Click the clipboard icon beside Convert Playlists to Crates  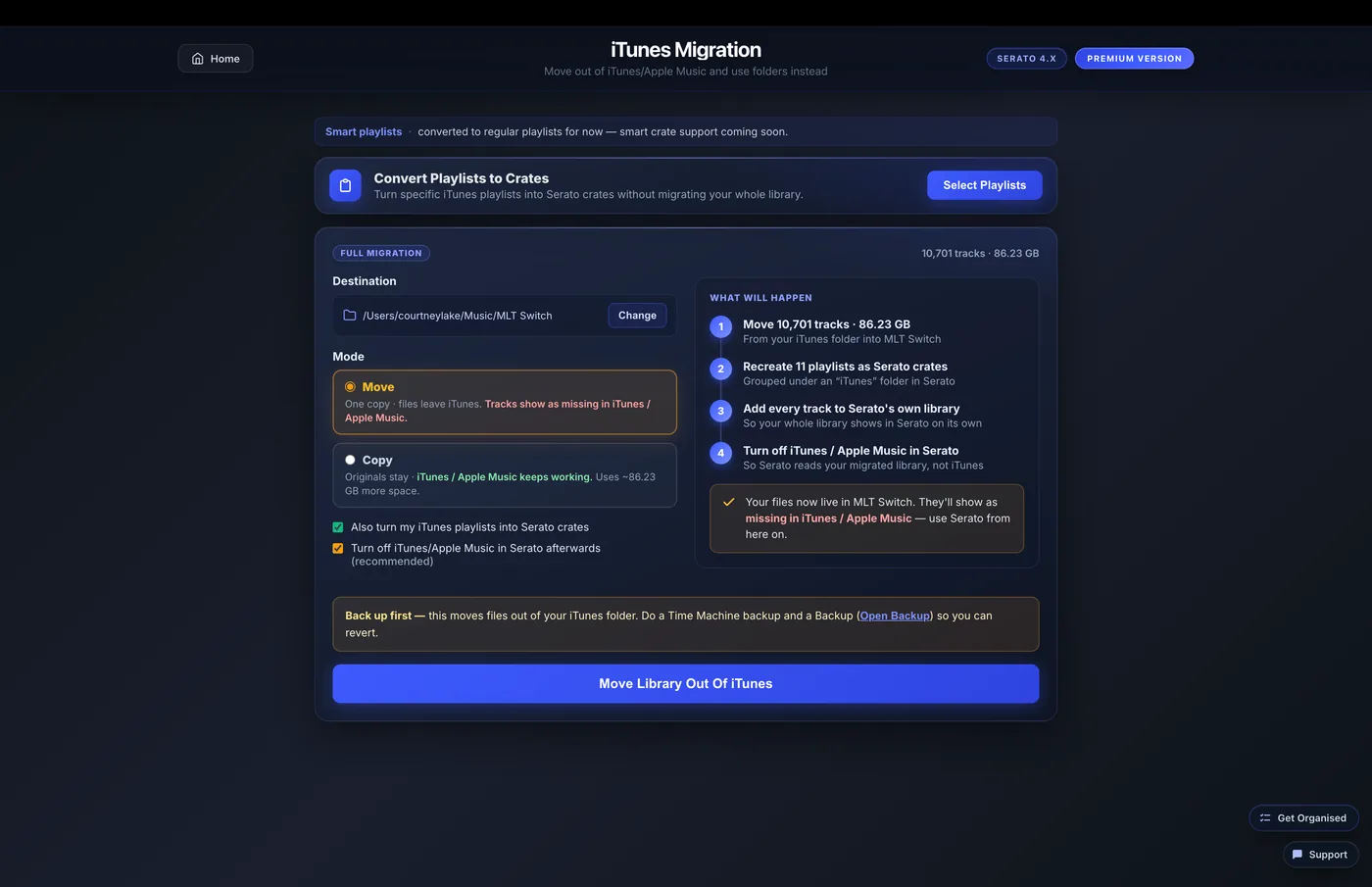coord(345,185)
